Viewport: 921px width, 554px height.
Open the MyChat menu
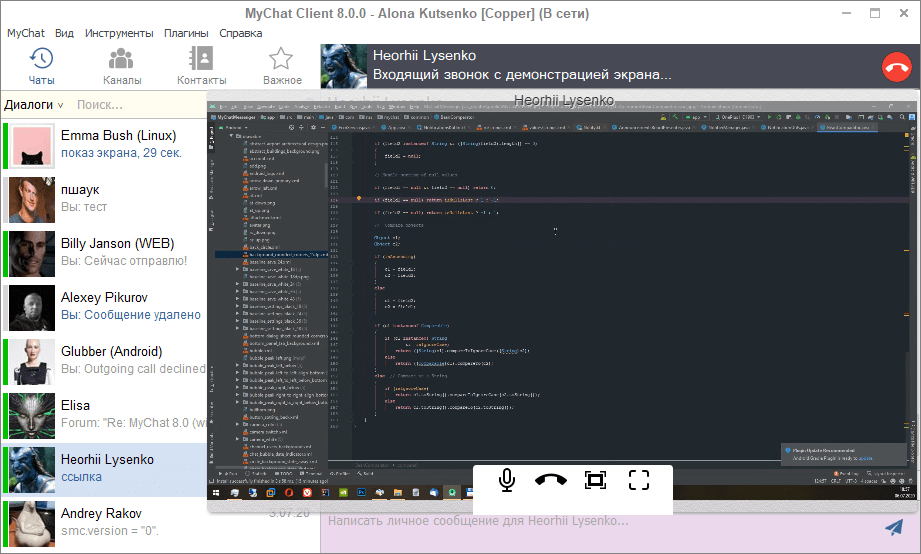coord(26,33)
